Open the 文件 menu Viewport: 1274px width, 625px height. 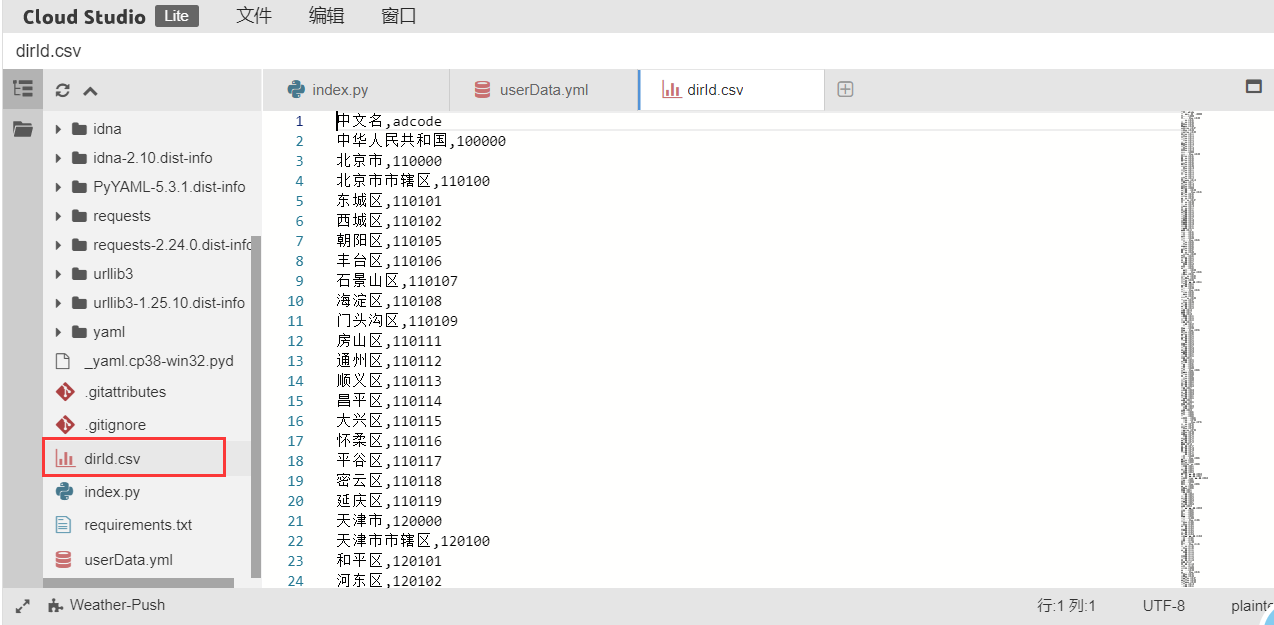[254, 16]
